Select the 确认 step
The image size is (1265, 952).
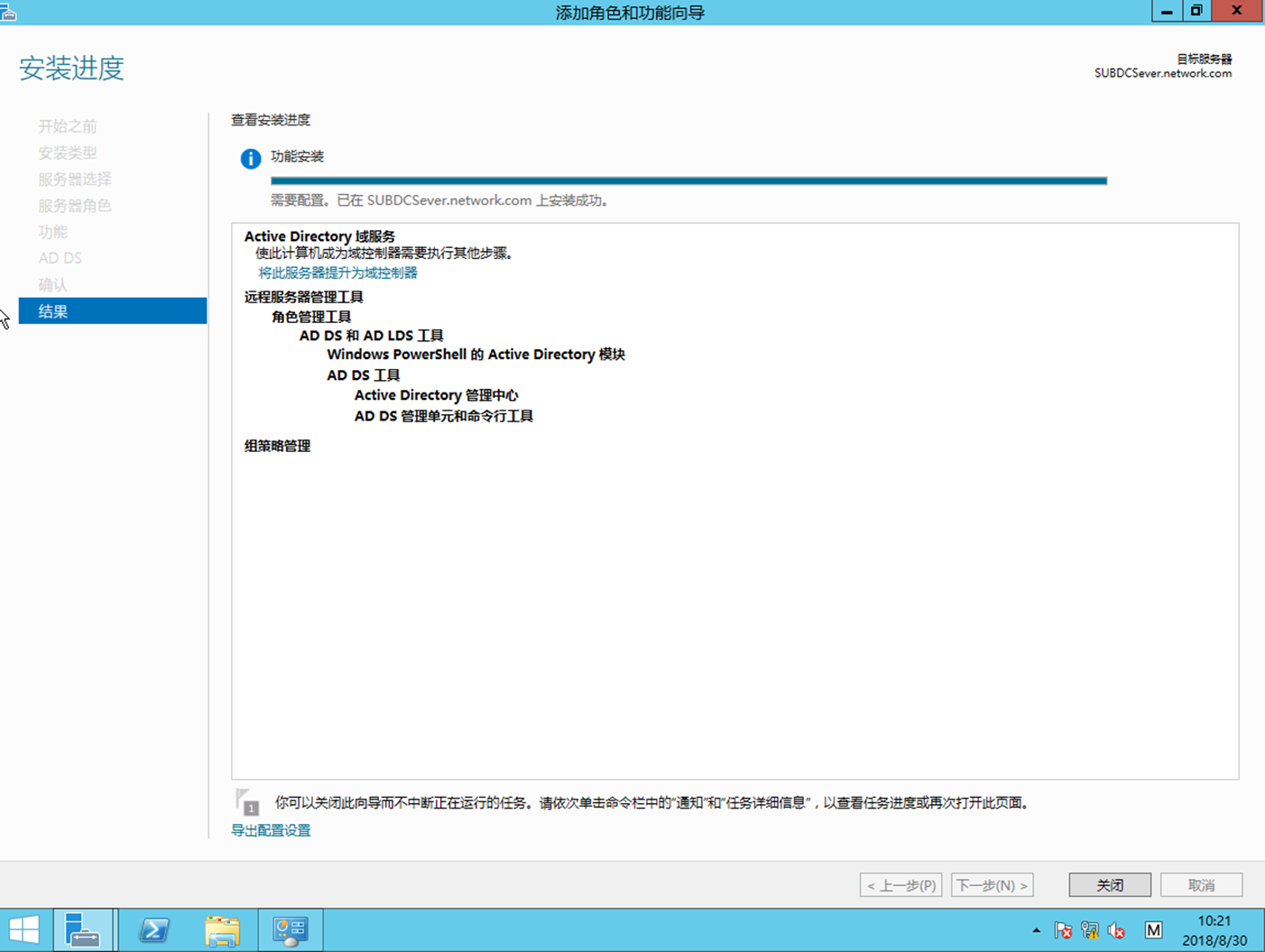click(53, 285)
